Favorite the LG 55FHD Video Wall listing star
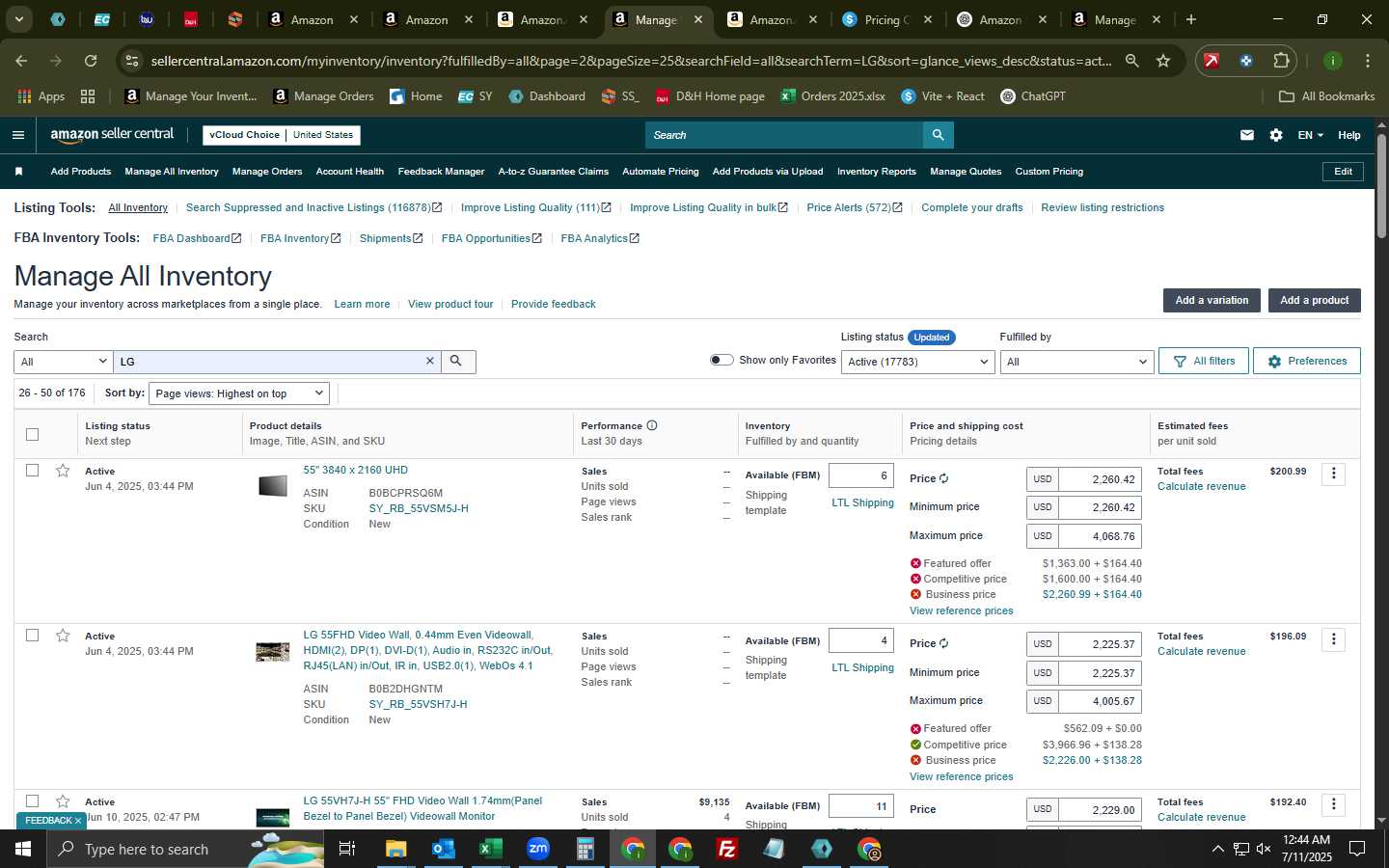Viewport: 1389px width, 868px height. (x=63, y=636)
